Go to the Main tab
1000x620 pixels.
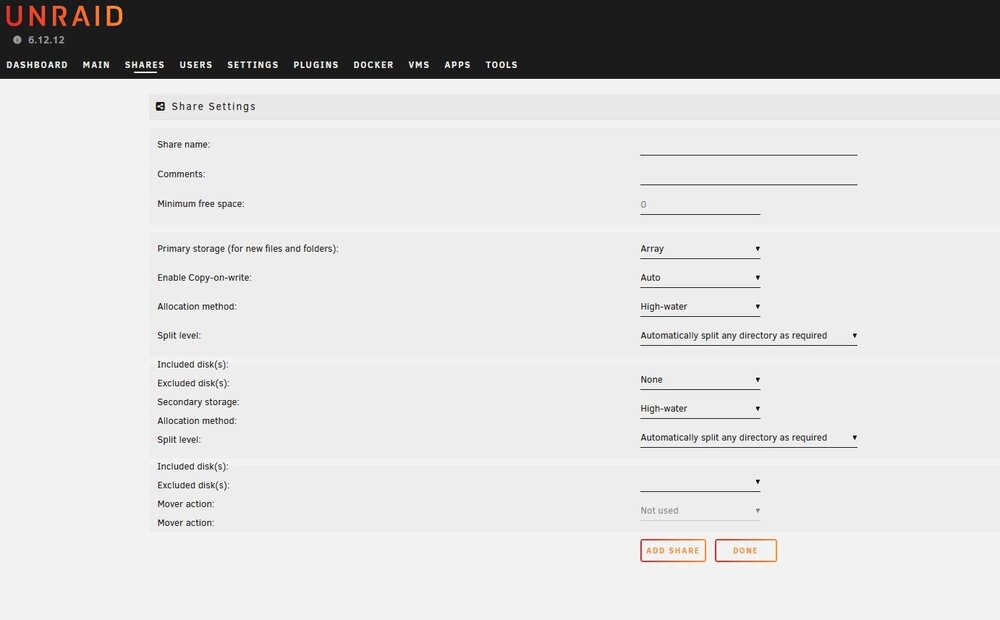(96, 64)
